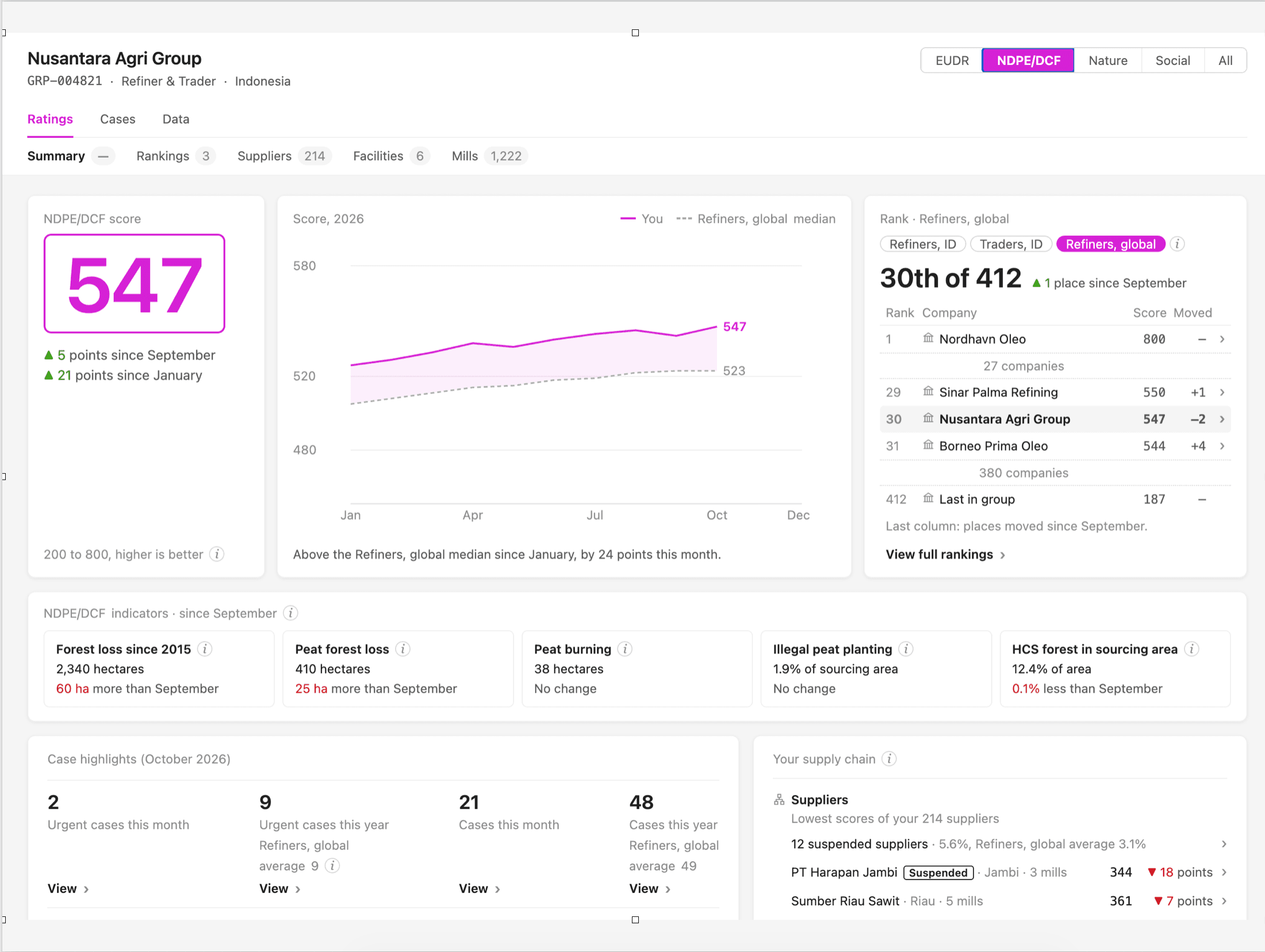Click the 523 median chart label

pyautogui.click(x=734, y=371)
